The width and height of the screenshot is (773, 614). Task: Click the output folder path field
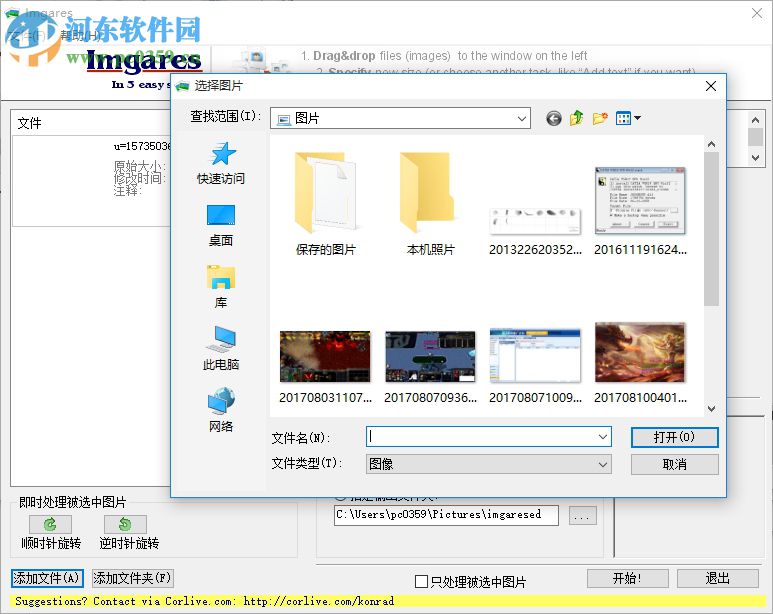click(x=446, y=515)
